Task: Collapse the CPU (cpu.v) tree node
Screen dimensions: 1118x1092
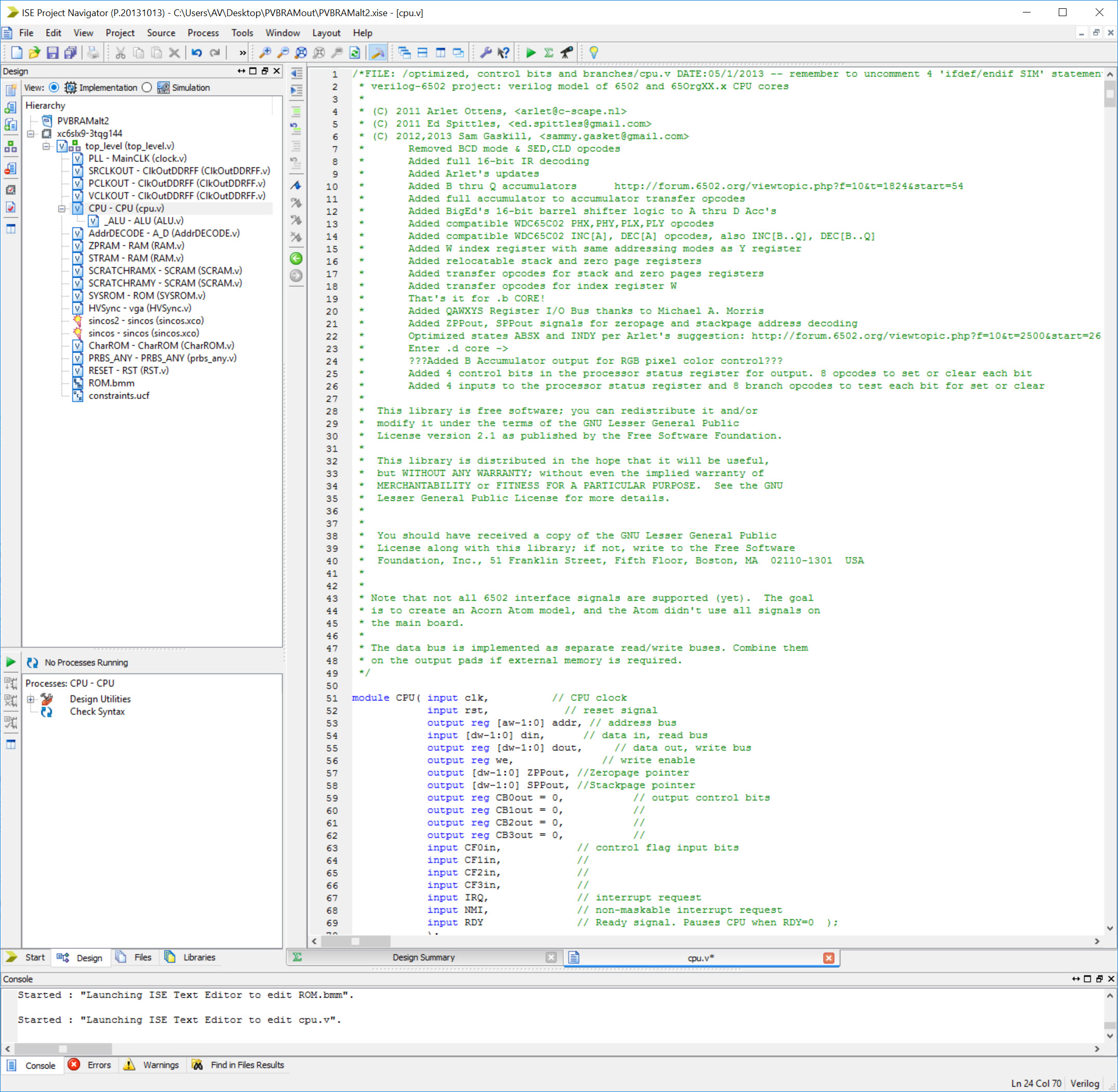Action: pos(62,209)
